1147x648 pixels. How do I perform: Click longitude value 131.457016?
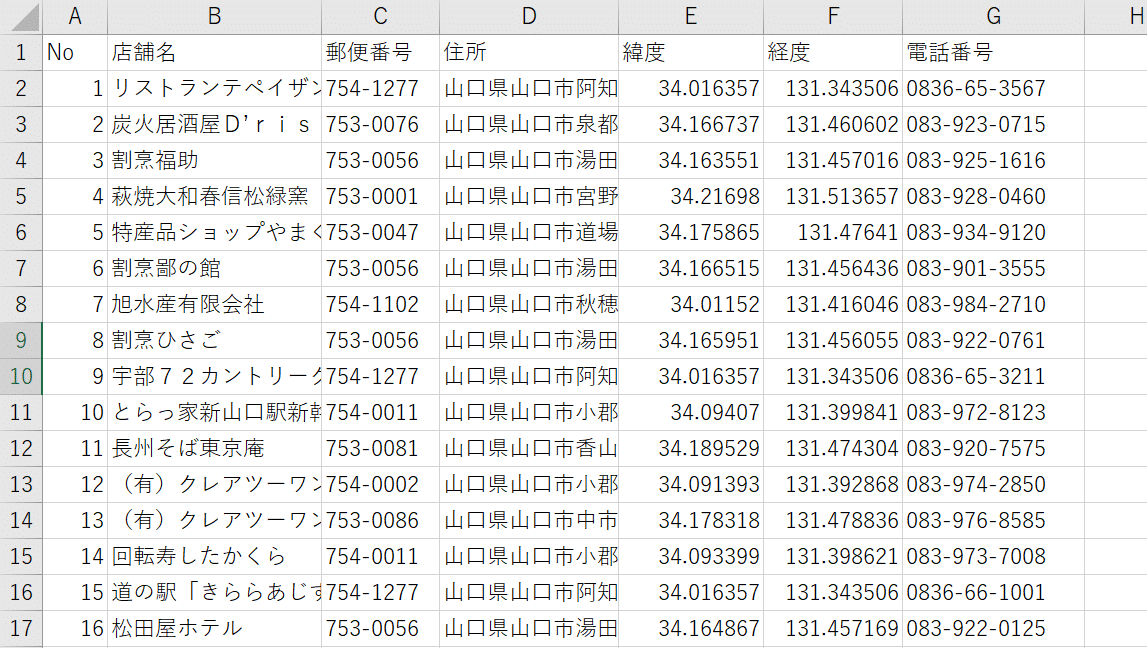(x=832, y=160)
